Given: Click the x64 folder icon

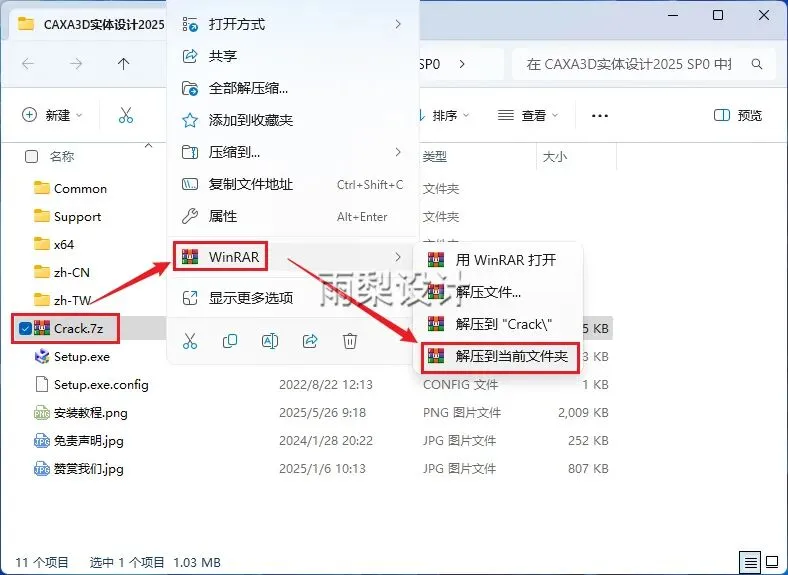Looking at the screenshot, I should click(42, 244).
